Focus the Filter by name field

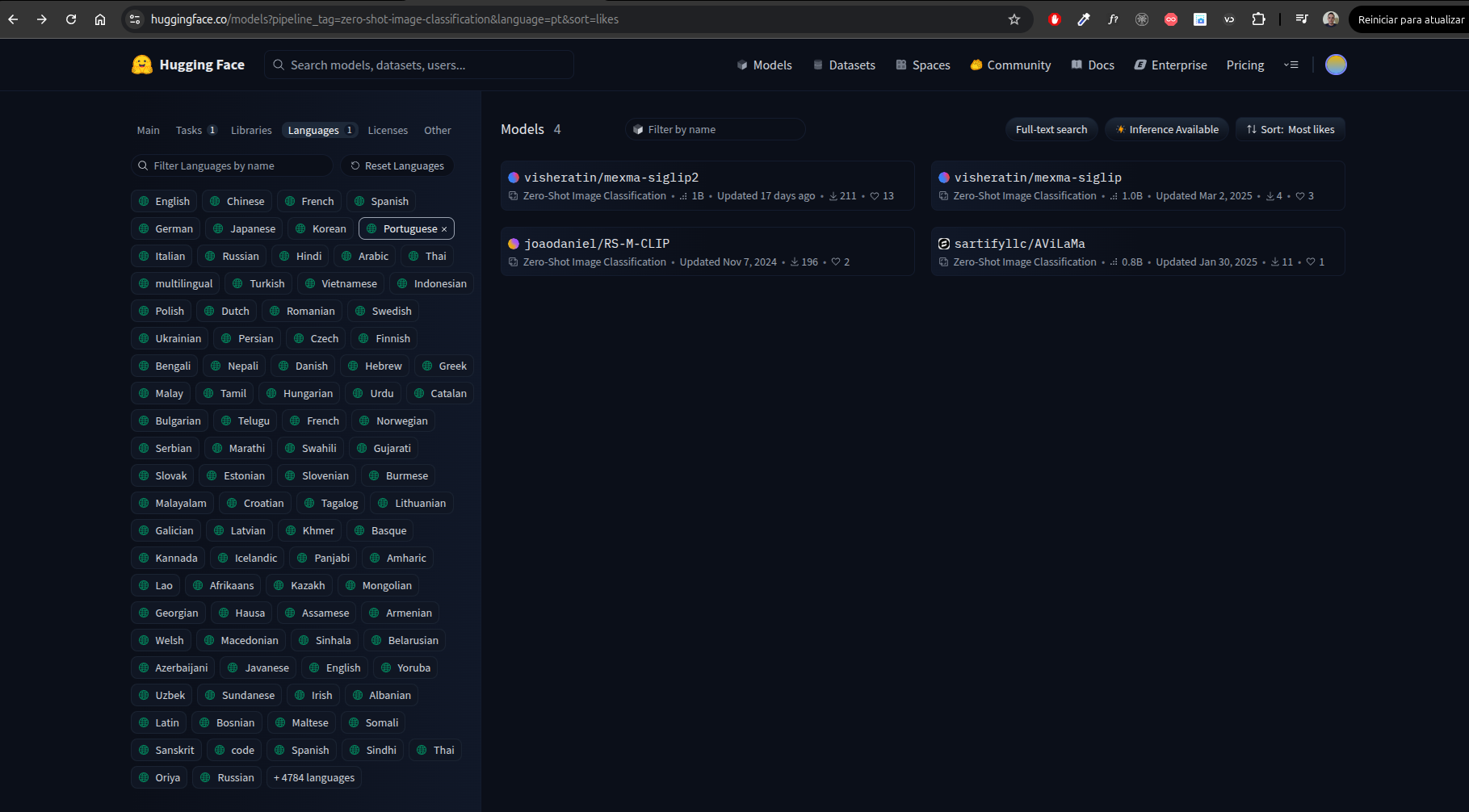pyautogui.click(x=715, y=129)
